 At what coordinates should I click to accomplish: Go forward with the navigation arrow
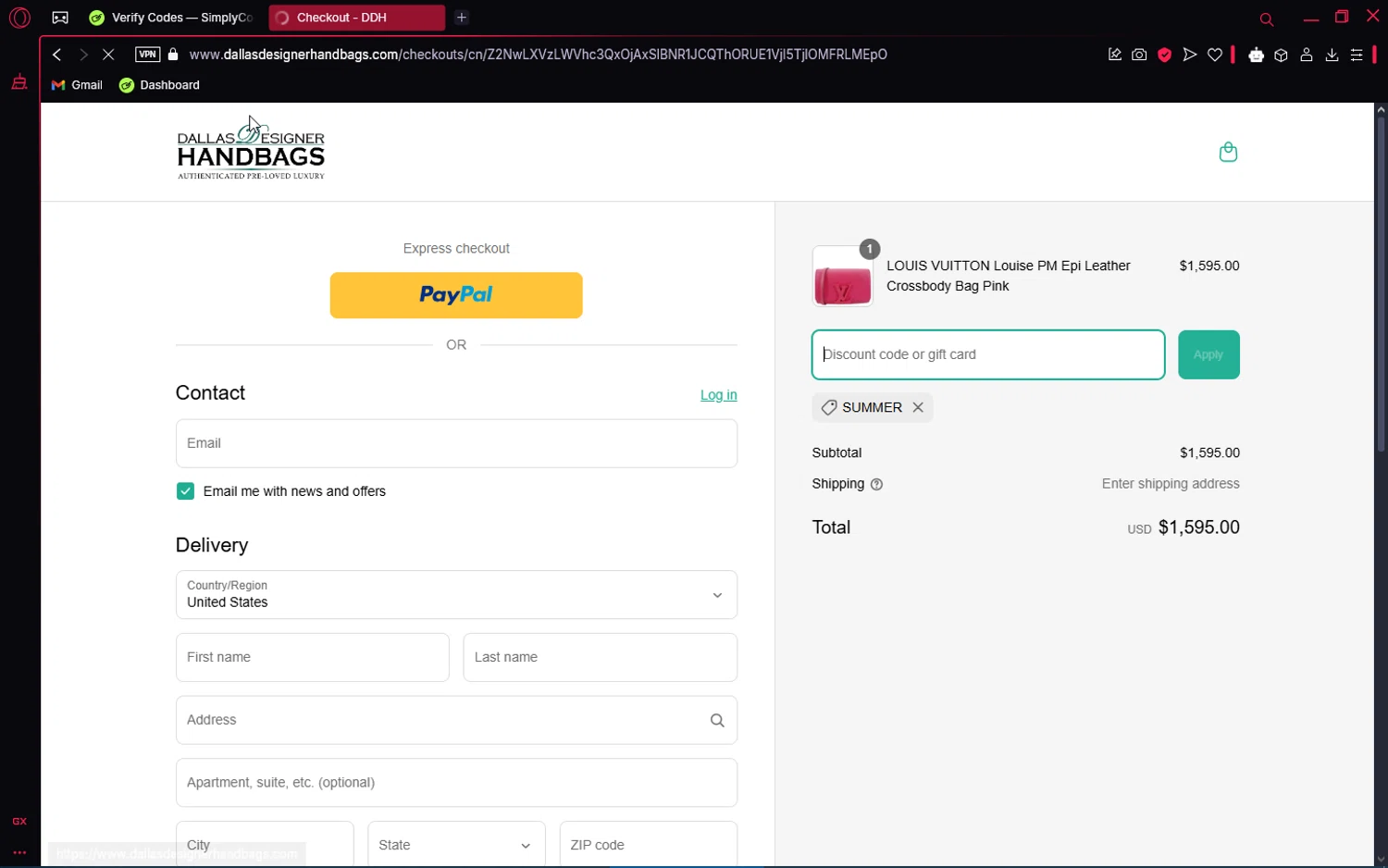click(x=83, y=55)
